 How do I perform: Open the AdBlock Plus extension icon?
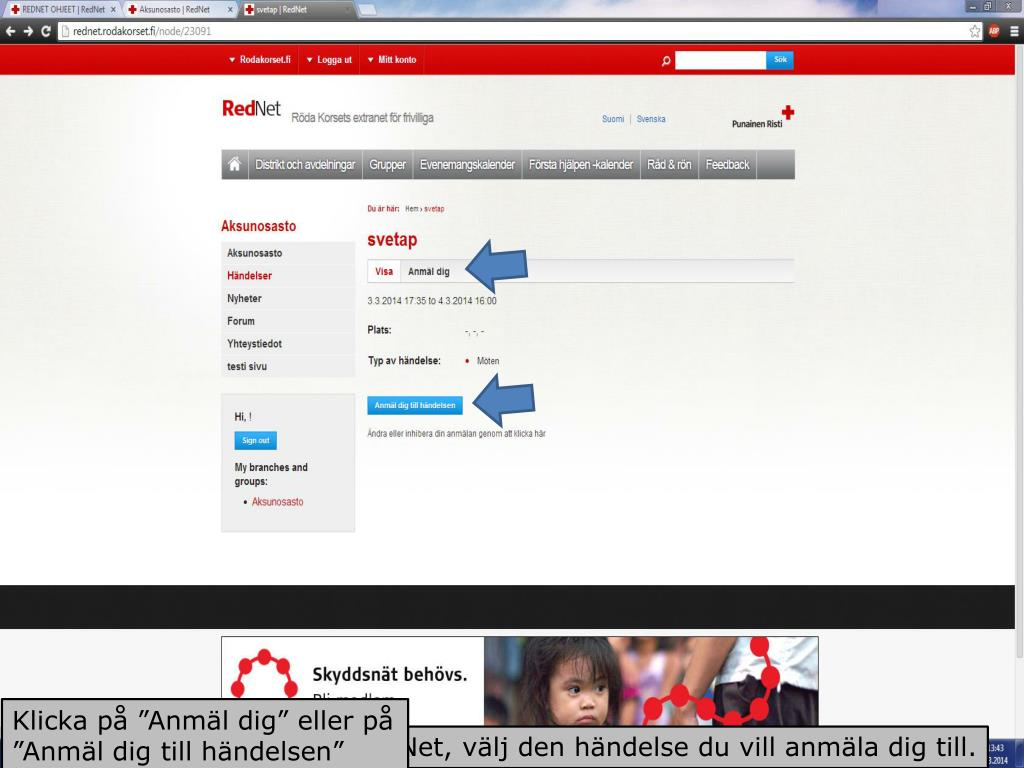point(994,31)
